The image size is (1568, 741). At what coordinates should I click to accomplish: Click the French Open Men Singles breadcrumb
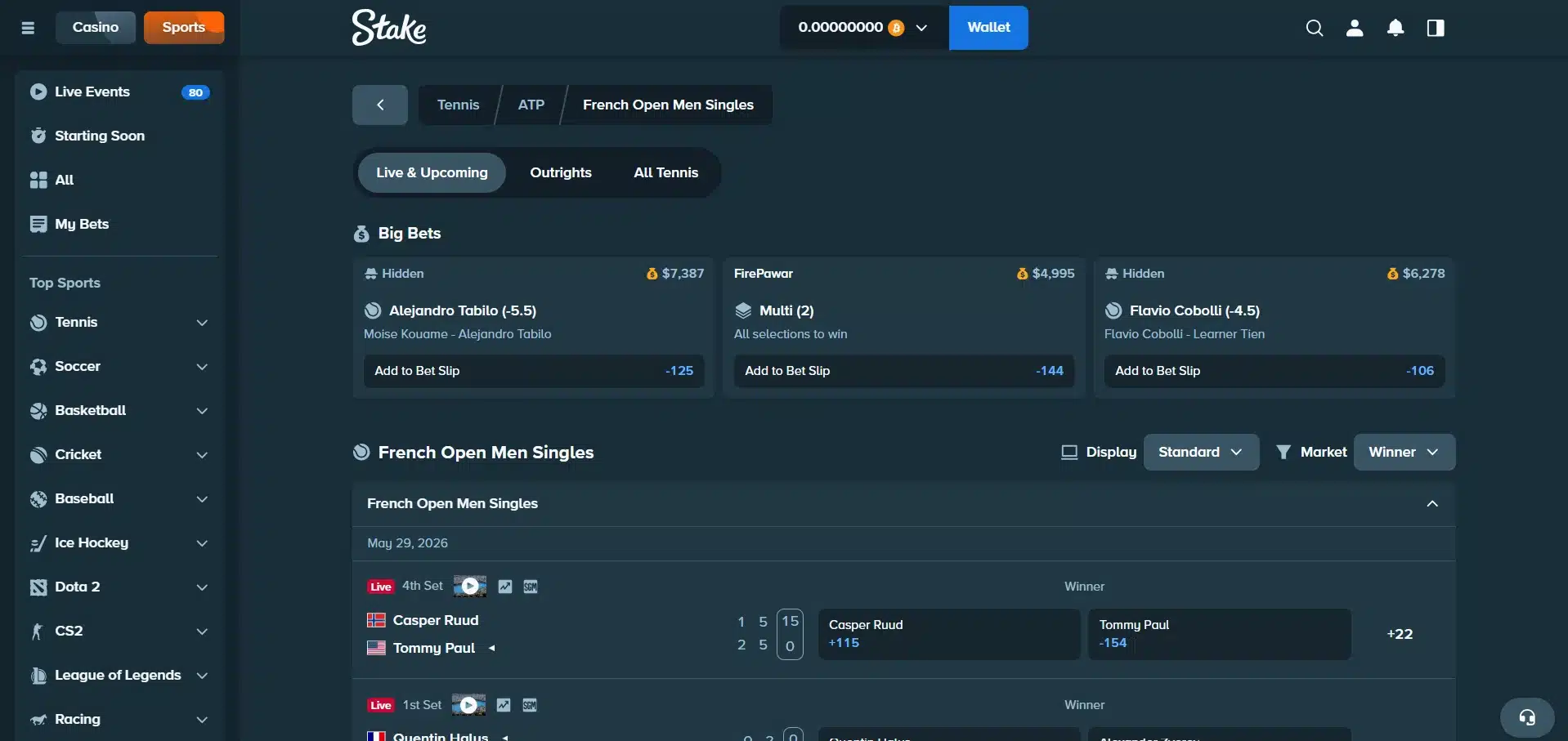668,105
